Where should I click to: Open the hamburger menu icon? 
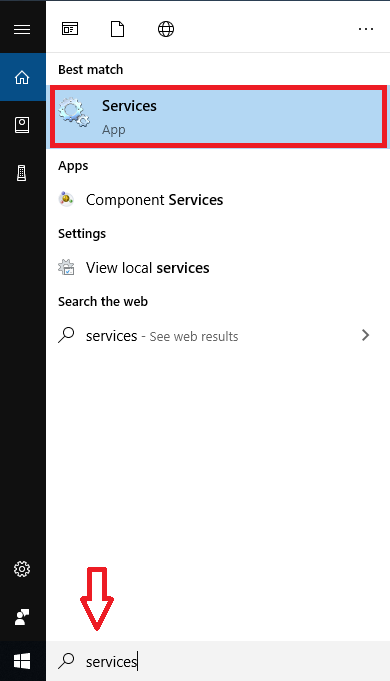click(x=22, y=29)
